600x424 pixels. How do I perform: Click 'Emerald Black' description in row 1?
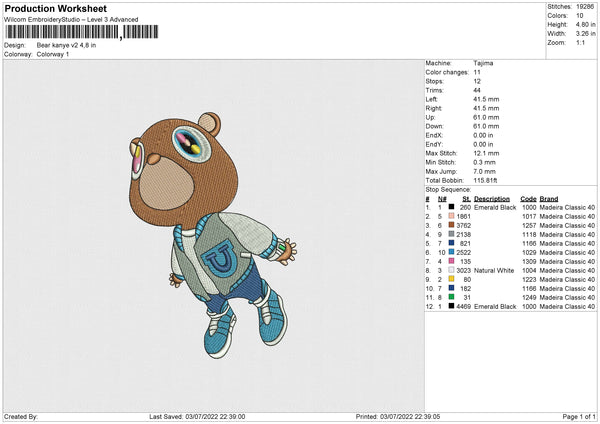pyautogui.click(x=495, y=207)
